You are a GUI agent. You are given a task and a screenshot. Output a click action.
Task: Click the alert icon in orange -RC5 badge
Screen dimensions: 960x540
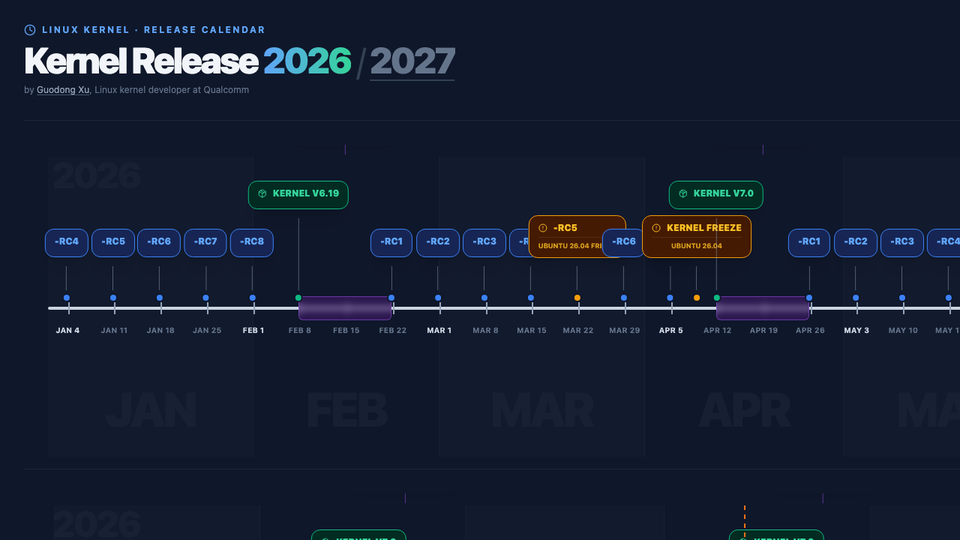pos(542,228)
